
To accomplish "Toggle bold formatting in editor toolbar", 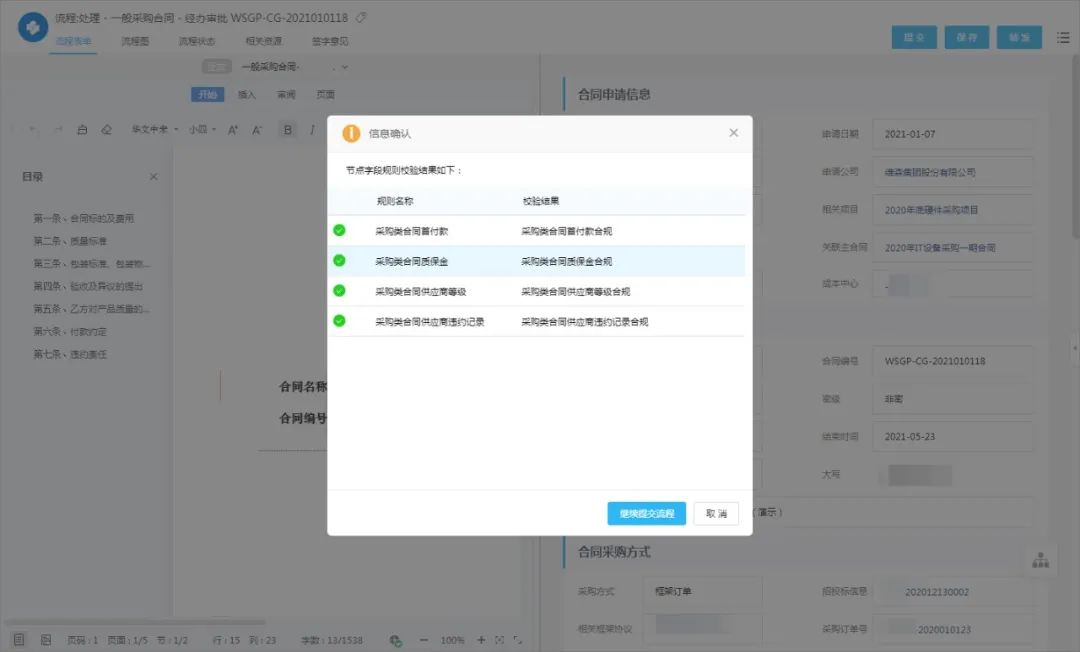I will coord(287,129).
